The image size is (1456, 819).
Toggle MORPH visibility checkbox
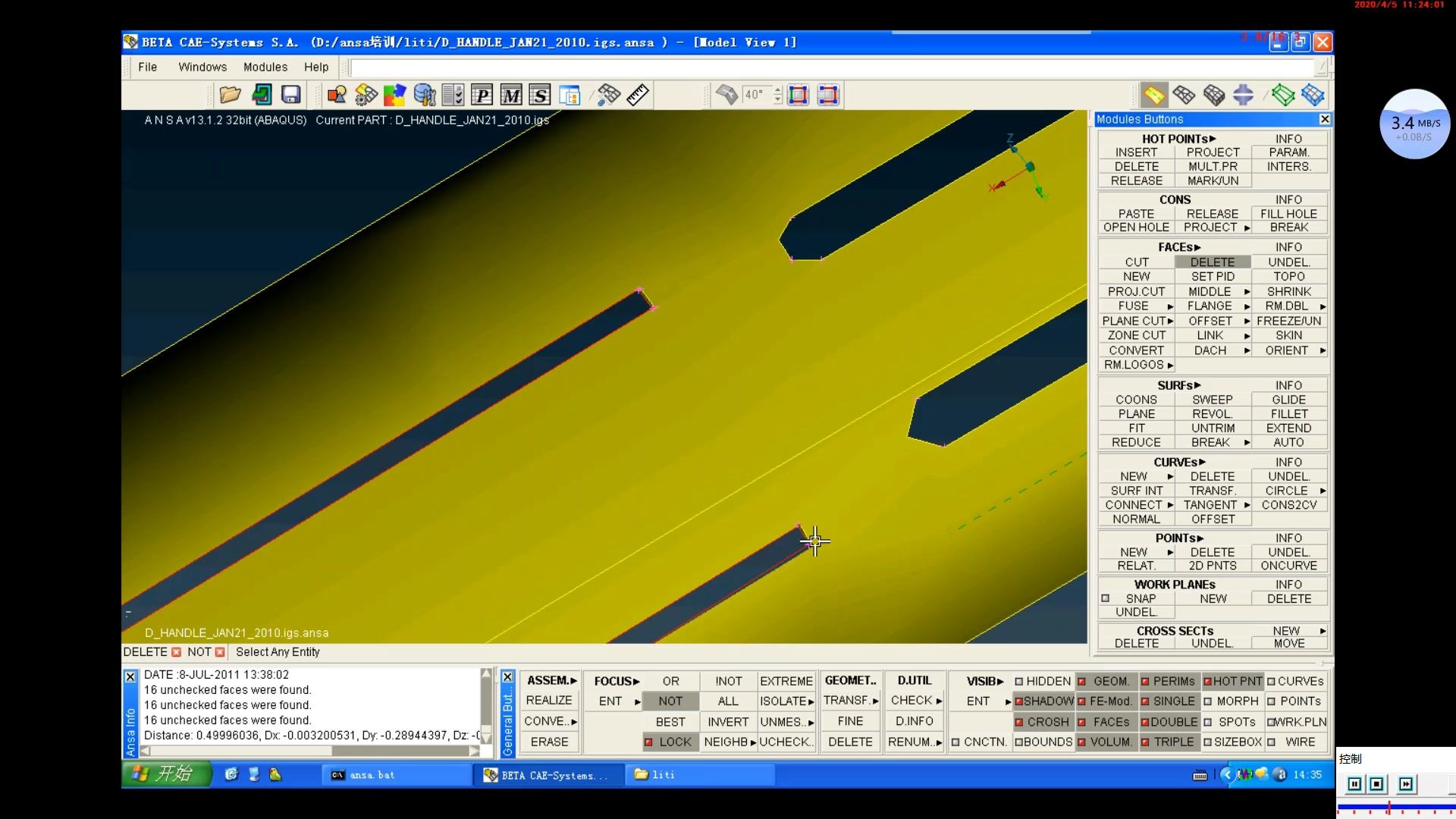click(x=1208, y=701)
